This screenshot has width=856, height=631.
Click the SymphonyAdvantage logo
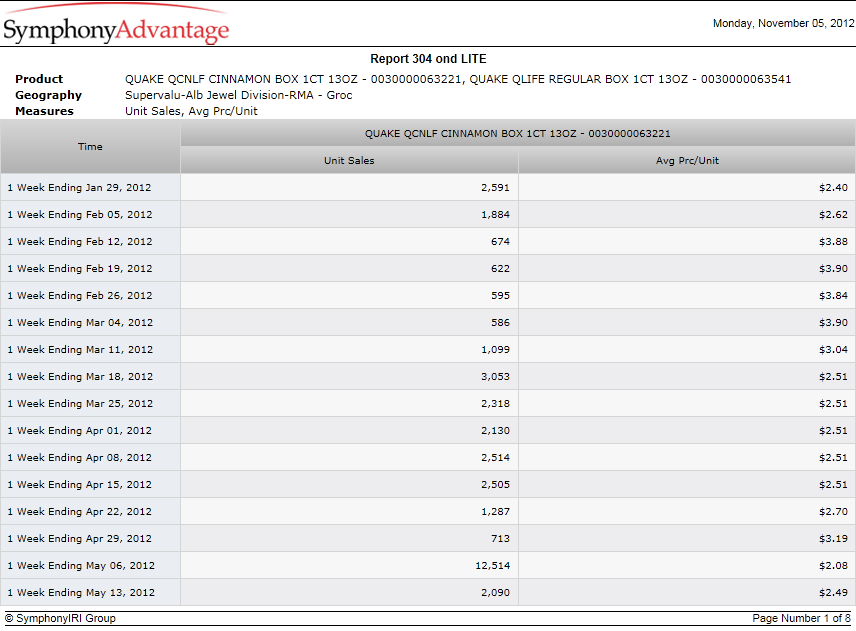(x=116, y=25)
